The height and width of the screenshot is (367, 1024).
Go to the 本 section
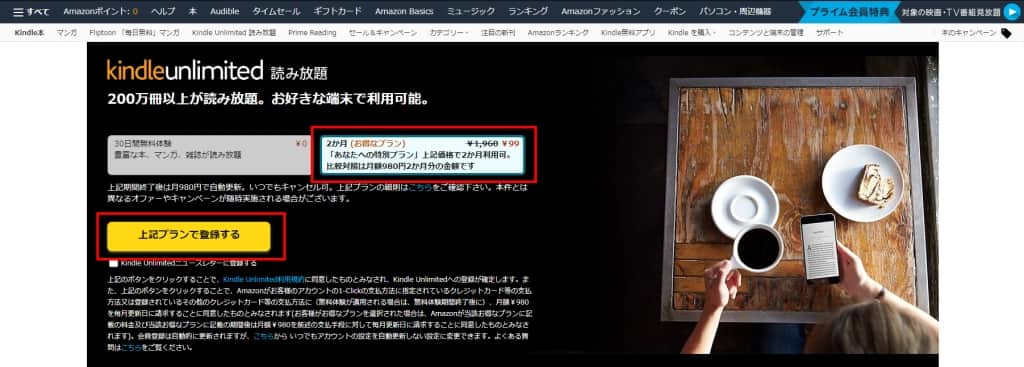point(193,12)
